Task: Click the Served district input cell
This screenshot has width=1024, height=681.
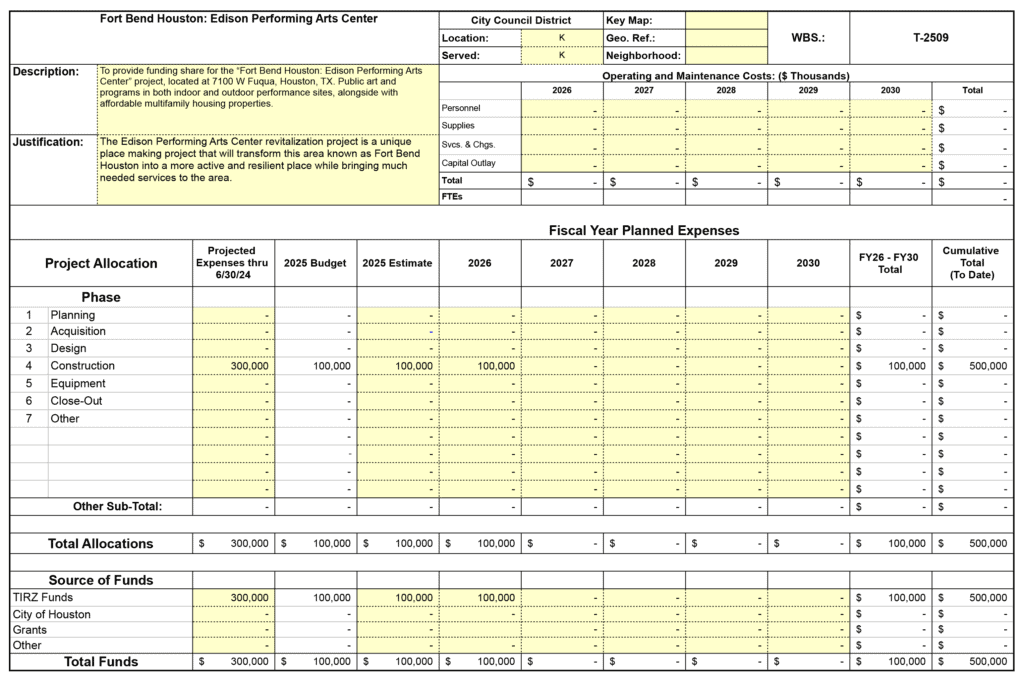Action: pyautogui.click(x=561, y=55)
